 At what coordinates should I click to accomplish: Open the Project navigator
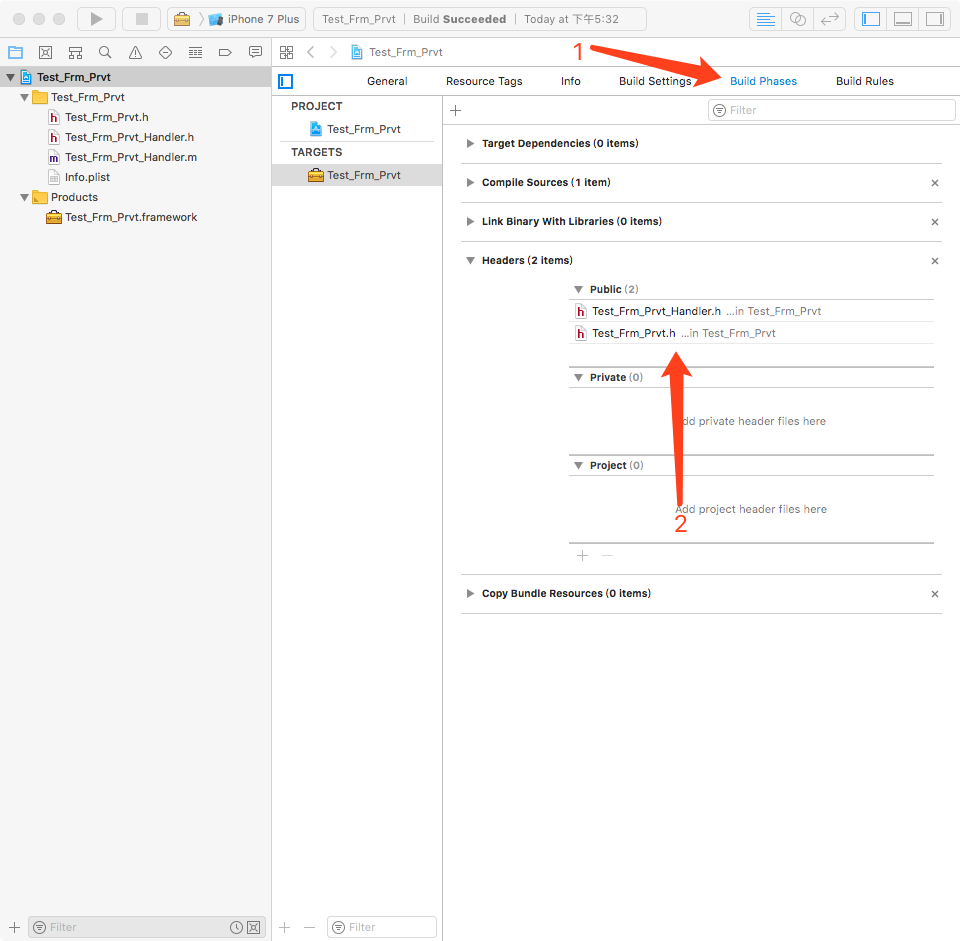[x=15, y=53]
